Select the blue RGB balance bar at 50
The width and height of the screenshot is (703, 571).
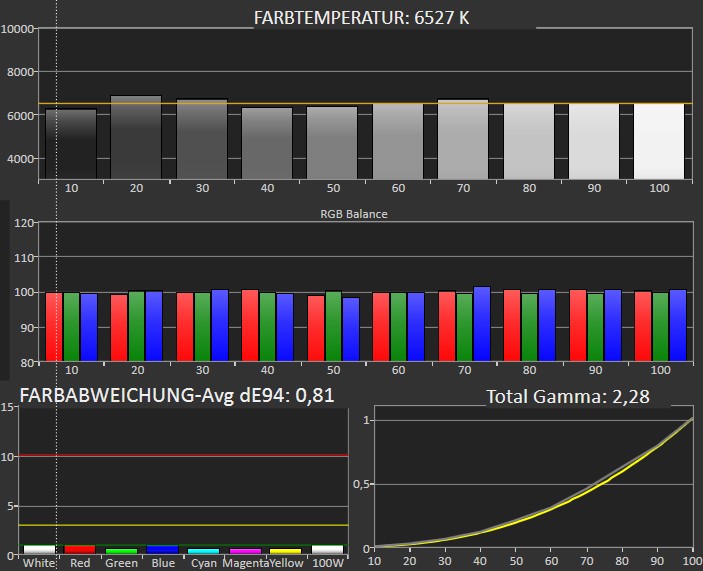pyautogui.click(x=351, y=329)
